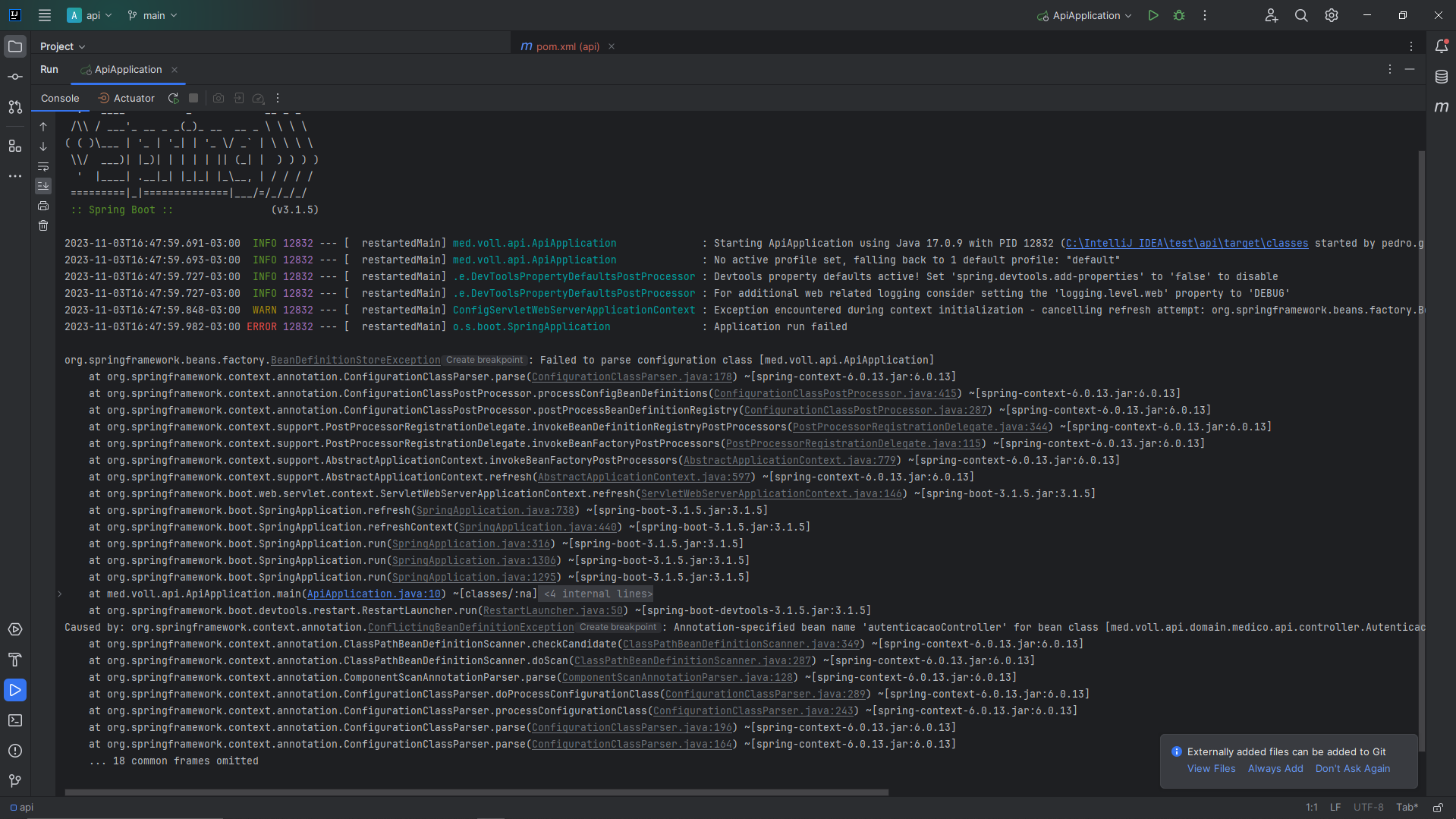Open ConflictingBeanDefinitionException class link
1456x819 pixels.
tap(471, 627)
